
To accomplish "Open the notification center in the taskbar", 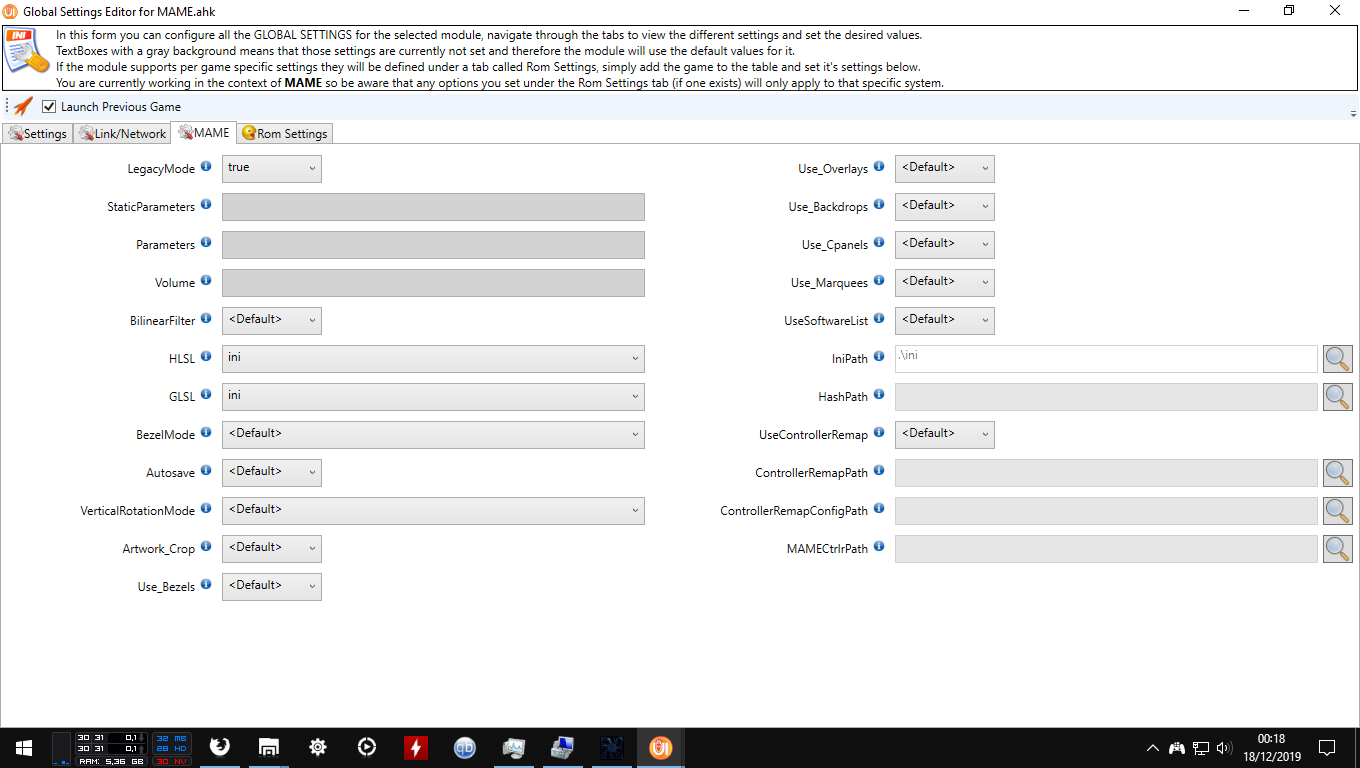I will 1327,747.
